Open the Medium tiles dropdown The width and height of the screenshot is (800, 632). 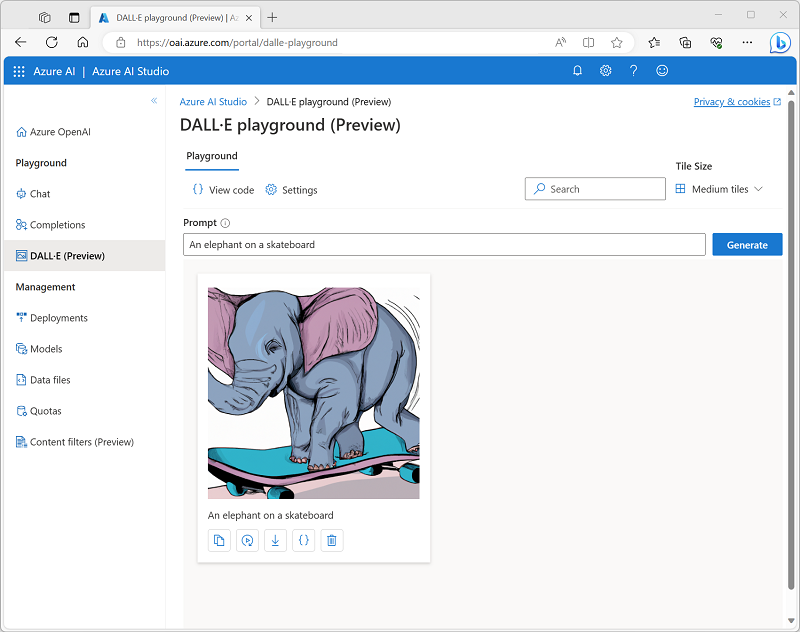[719, 189]
